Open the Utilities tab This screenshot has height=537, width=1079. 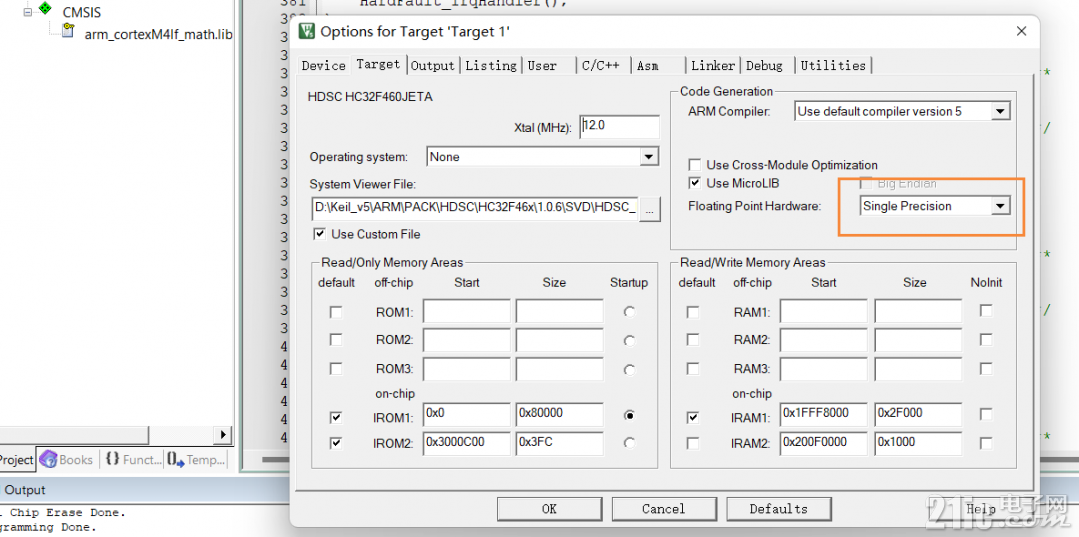[833, 65]
